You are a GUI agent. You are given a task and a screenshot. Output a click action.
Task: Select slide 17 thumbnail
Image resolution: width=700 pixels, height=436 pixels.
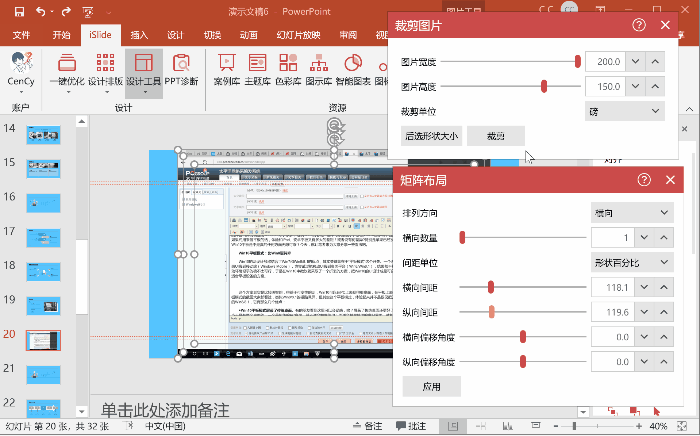[x=45, y=236]
